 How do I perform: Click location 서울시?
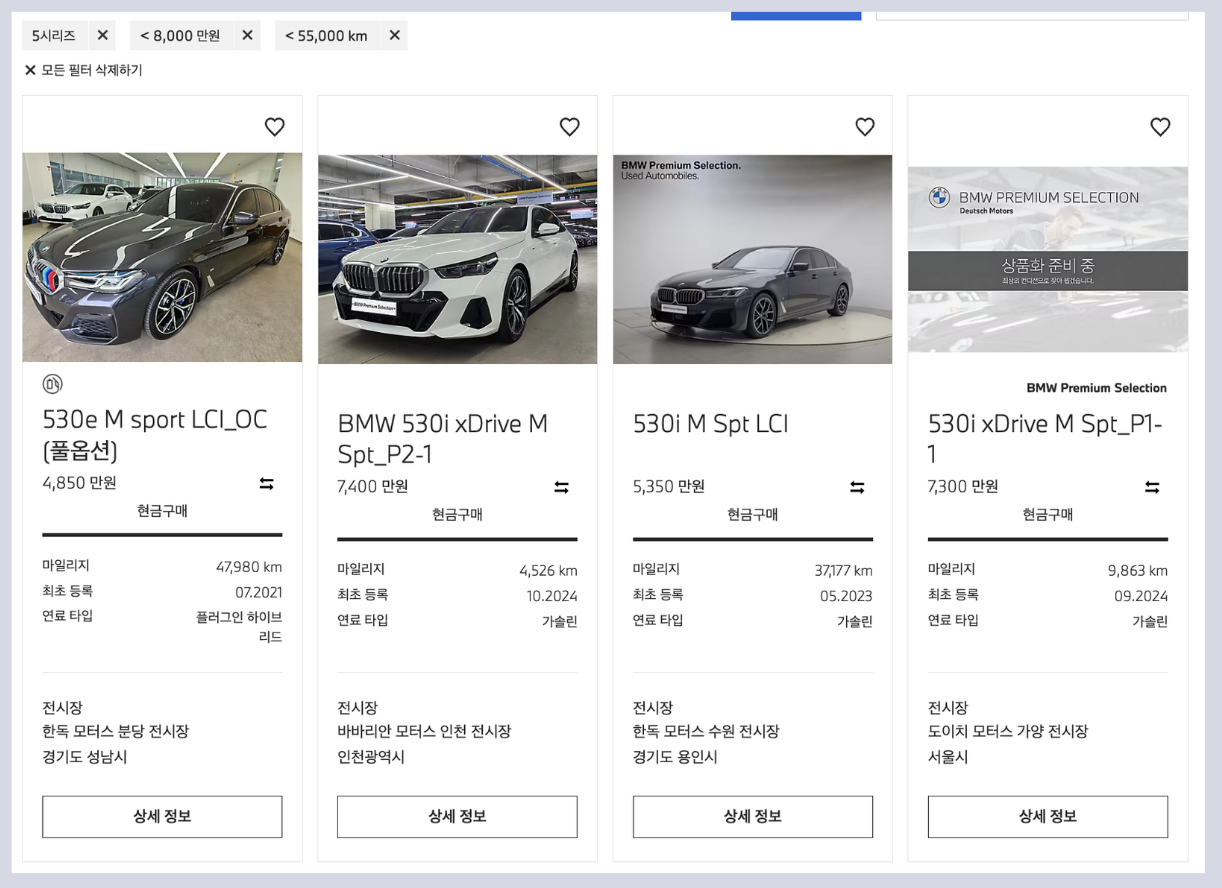(x=948, y=757)
